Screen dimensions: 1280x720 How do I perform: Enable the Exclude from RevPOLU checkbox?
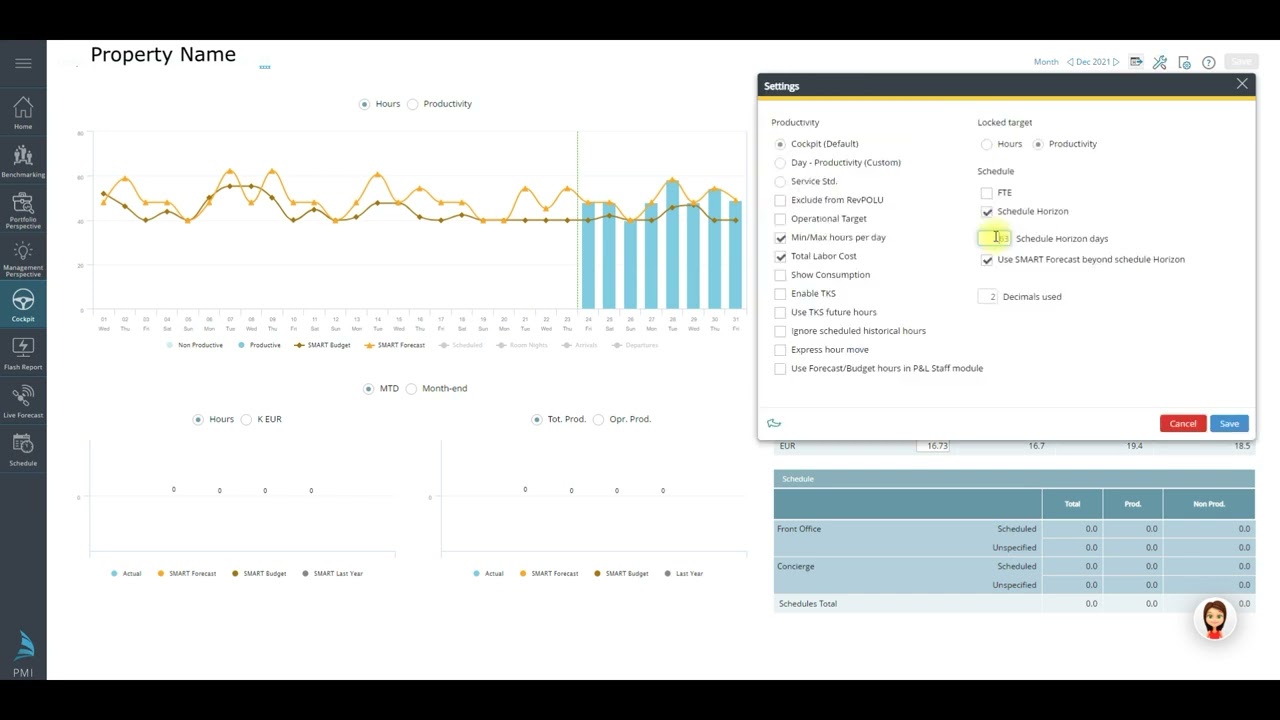click(780, 200)
